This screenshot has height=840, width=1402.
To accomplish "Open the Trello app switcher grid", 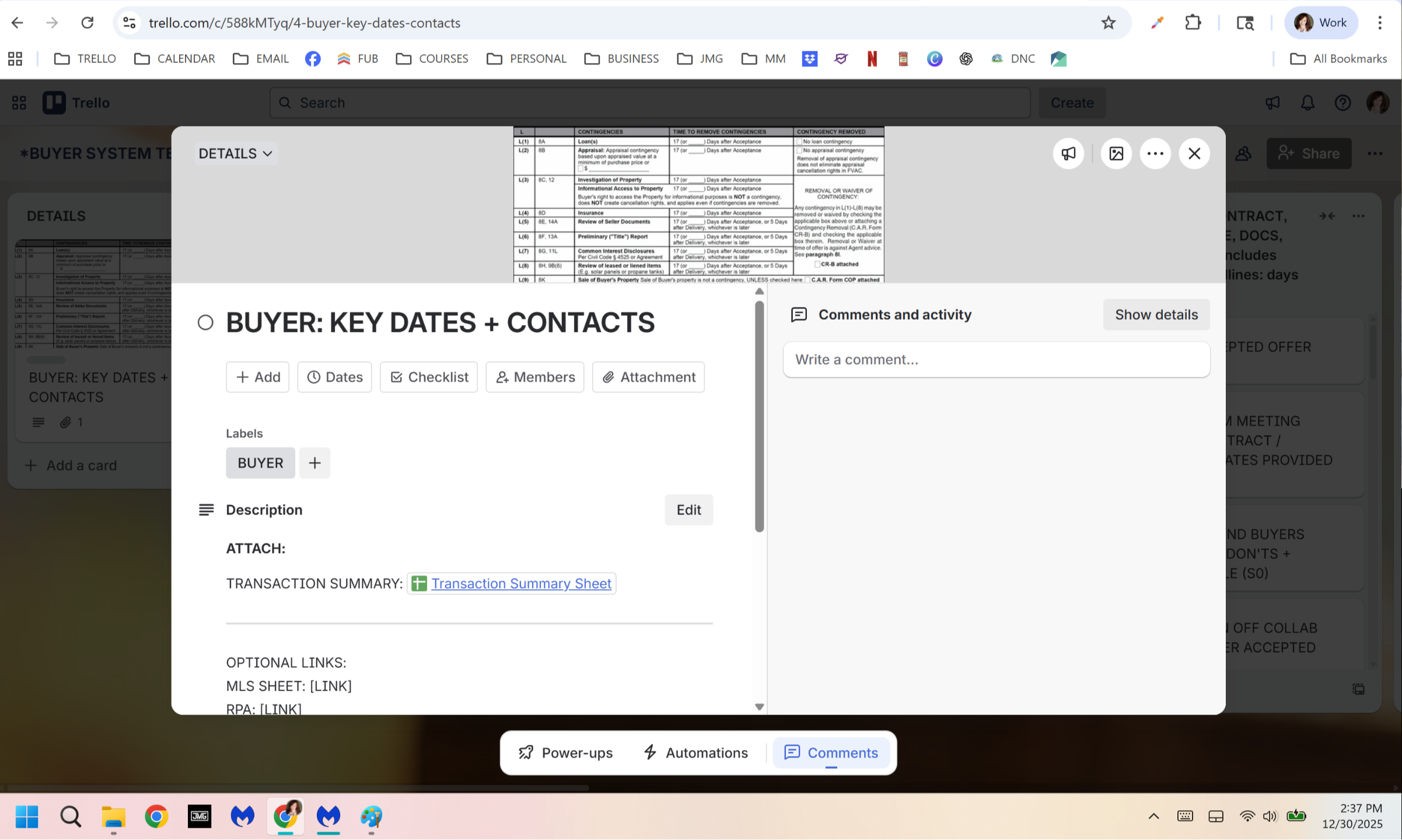I will 19,103.
